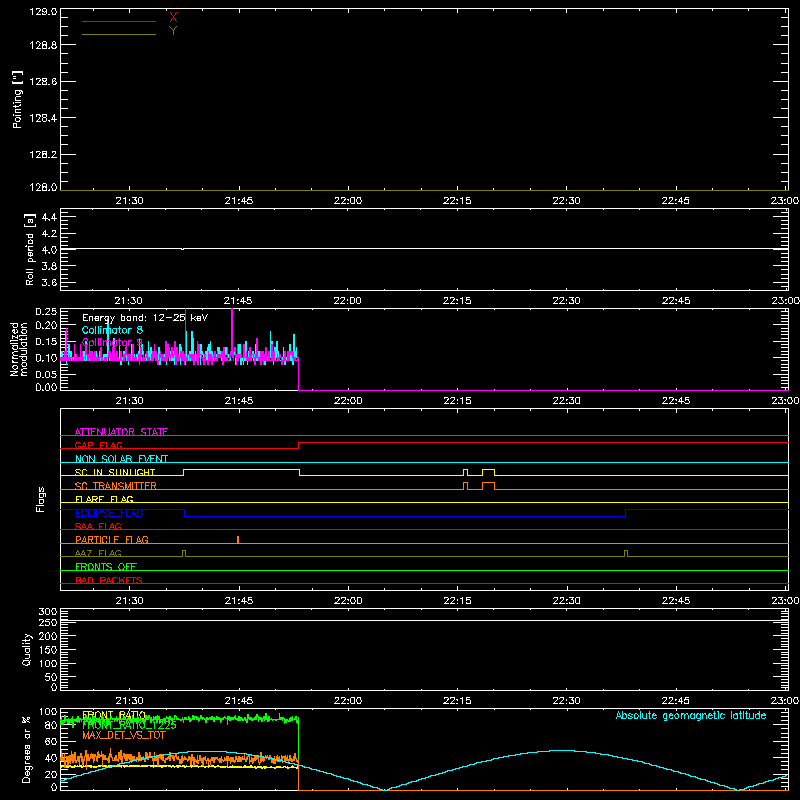Click the 'Energy band: 12-25 keV' text
This screenshot has width=800, height=800.
pyautogui.click(x=145, y=318)
